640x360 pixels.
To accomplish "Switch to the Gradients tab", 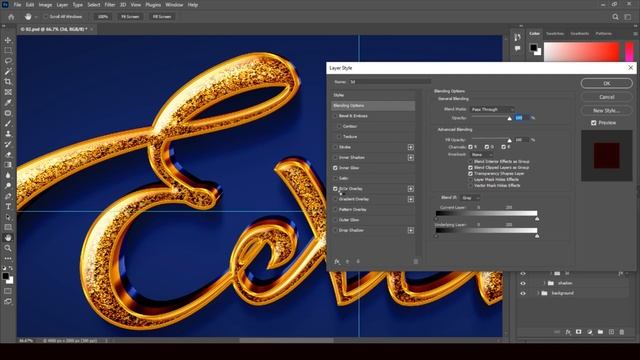I will 580,33.
